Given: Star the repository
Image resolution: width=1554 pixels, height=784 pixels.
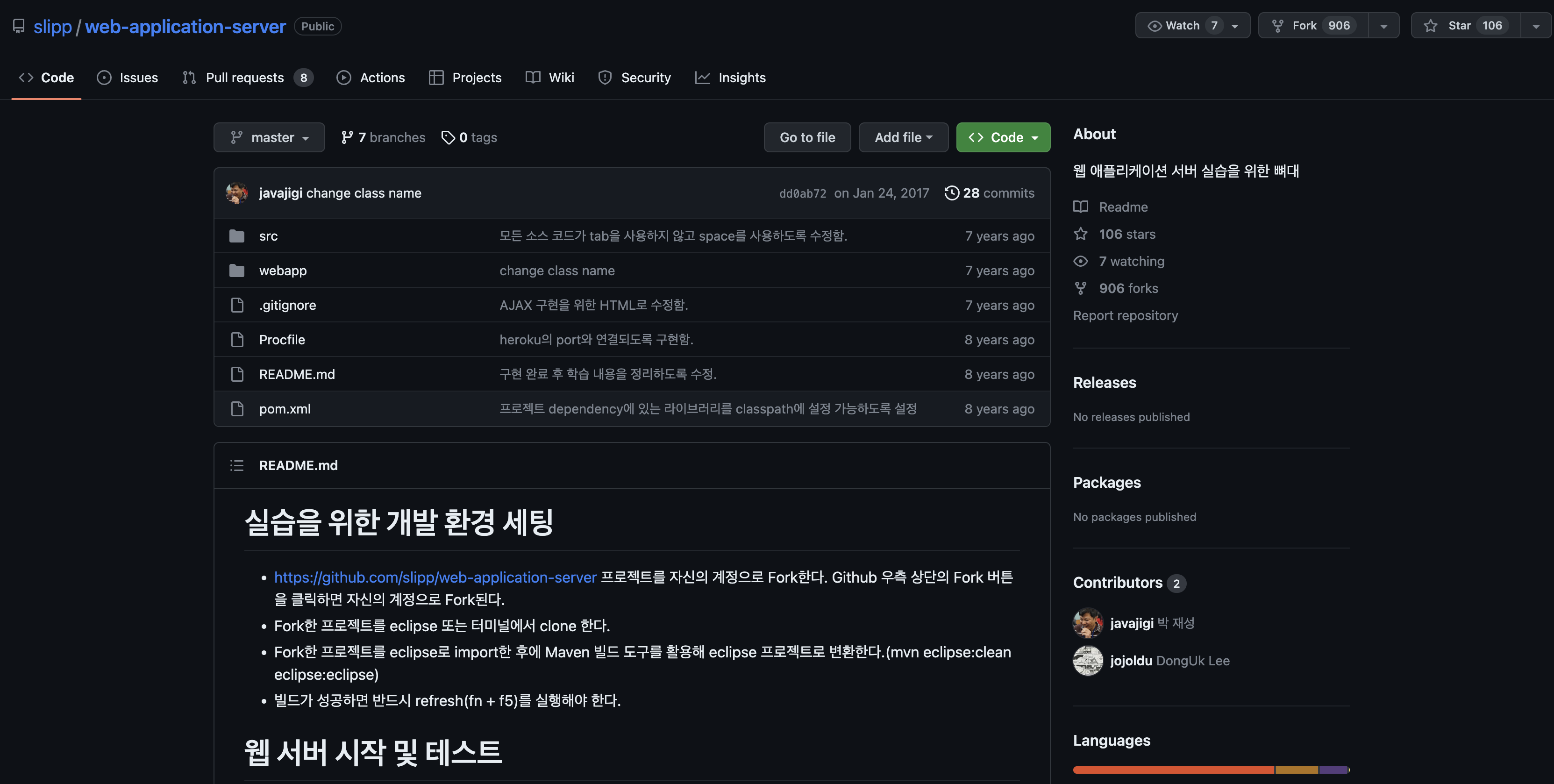Looking at the screenshot, I should [1466, 25].
